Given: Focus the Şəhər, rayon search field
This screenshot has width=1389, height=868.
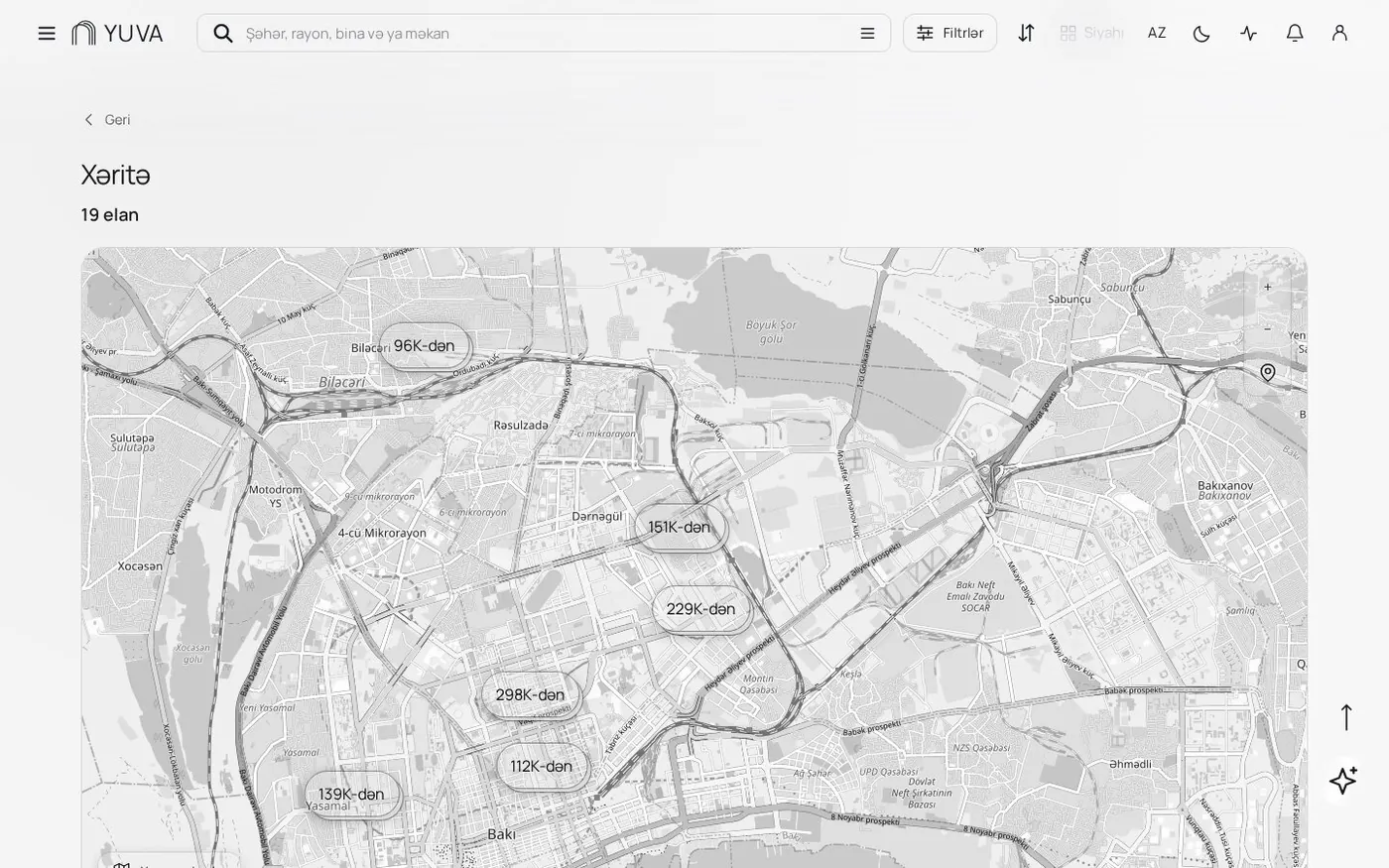Looking at the screenshot, I should pyautogui.click(x=546, y=33).
